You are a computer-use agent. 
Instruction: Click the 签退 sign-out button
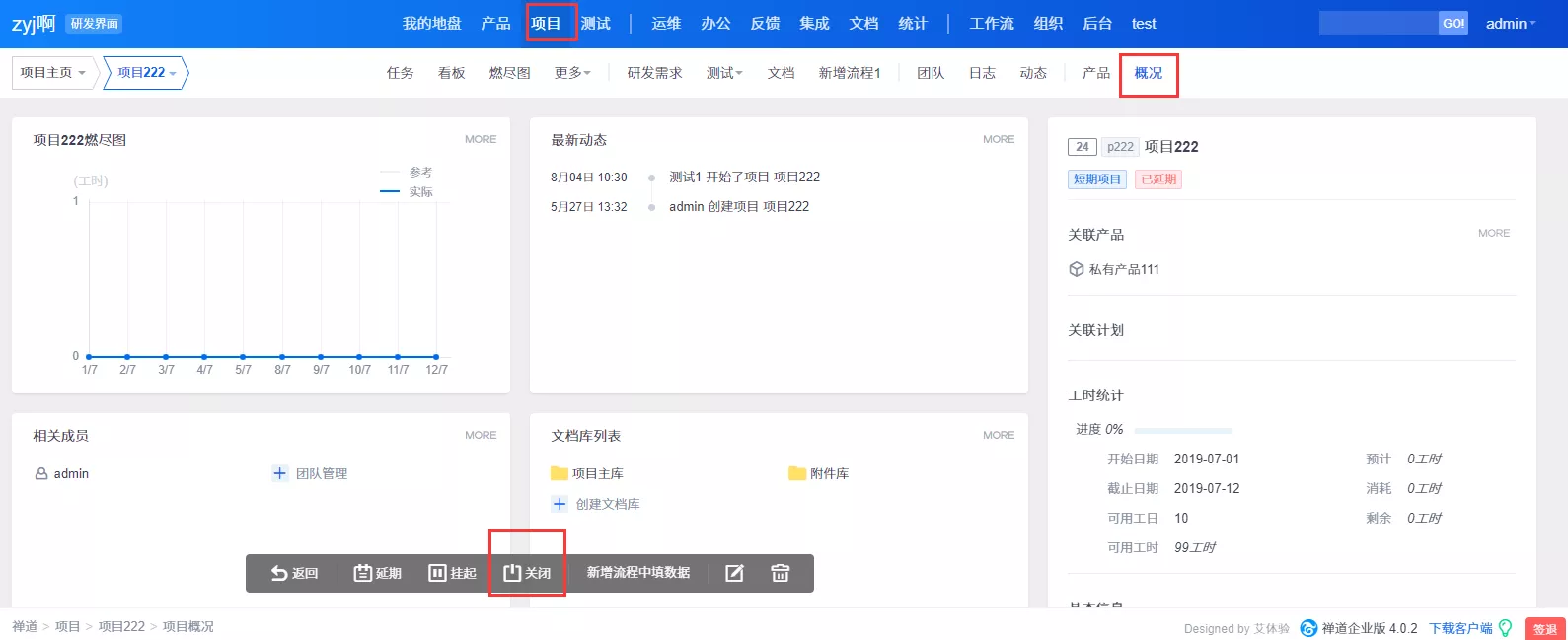[1545, 629]
